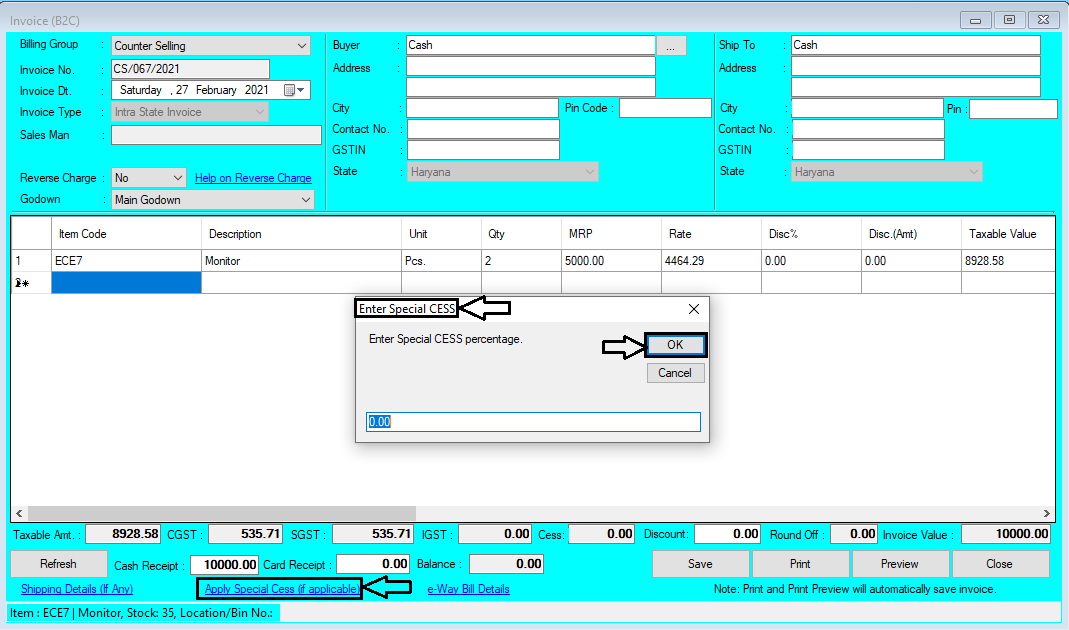Open the Main Godown selection dropdown
The width and height of the screenshot is (1069, 630).
tap(305, 199)
